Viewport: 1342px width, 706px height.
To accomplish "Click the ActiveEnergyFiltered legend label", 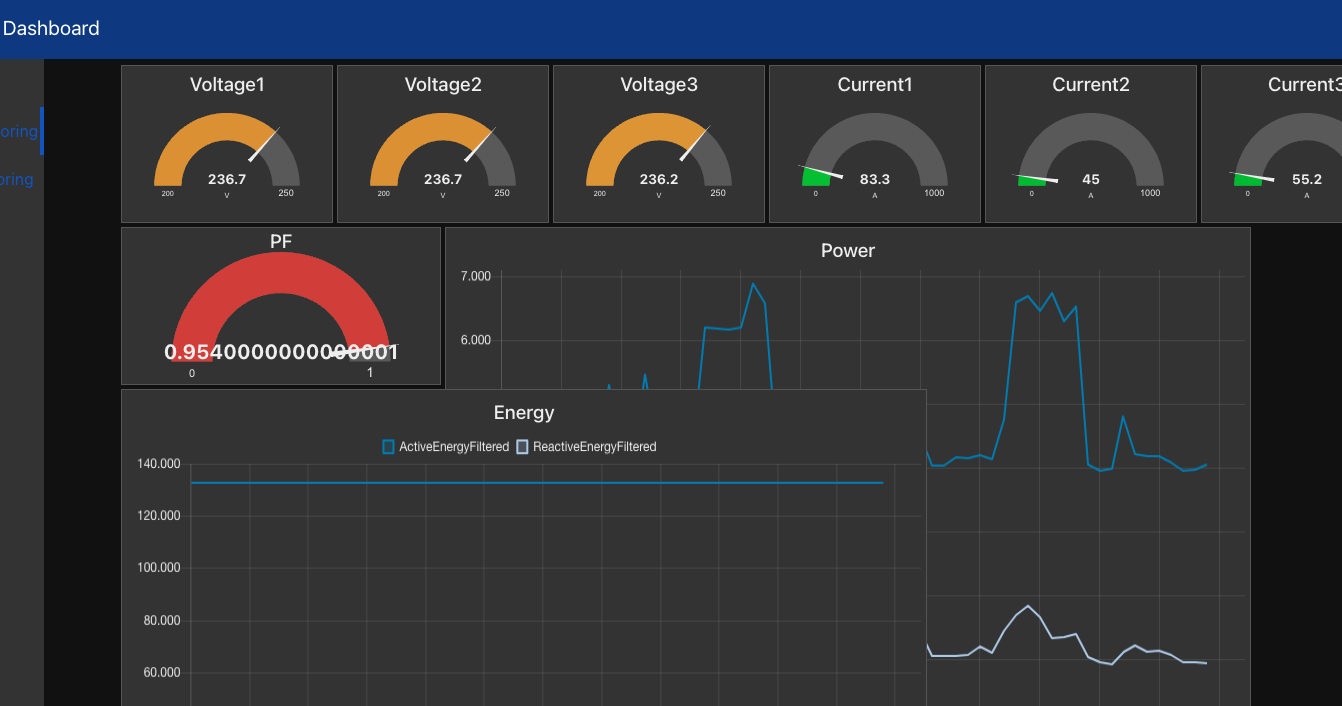I will point(454,447).
